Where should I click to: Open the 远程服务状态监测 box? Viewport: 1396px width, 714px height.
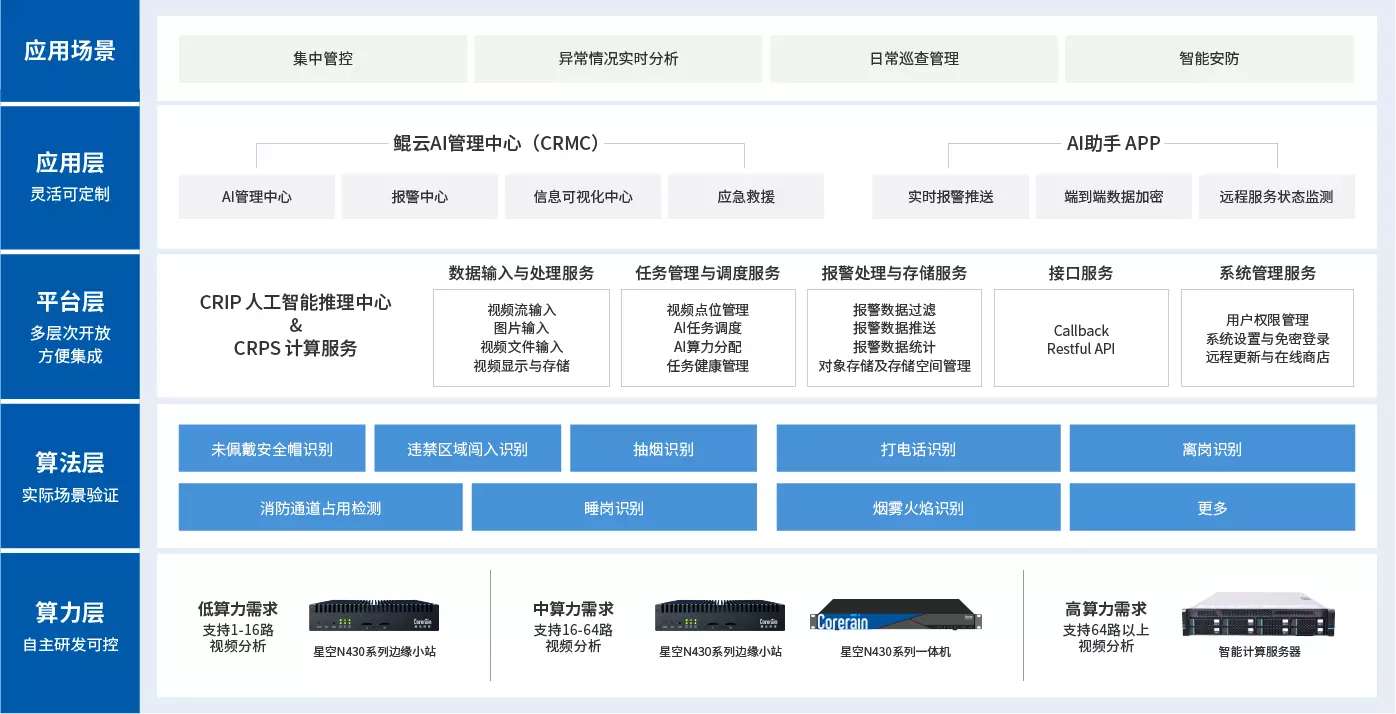pyautogui.click(x=1276, y=197)
